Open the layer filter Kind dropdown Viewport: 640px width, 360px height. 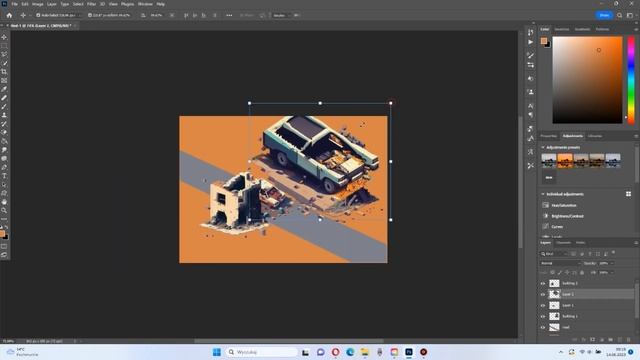pyautogui.click(x=554, y=253)
